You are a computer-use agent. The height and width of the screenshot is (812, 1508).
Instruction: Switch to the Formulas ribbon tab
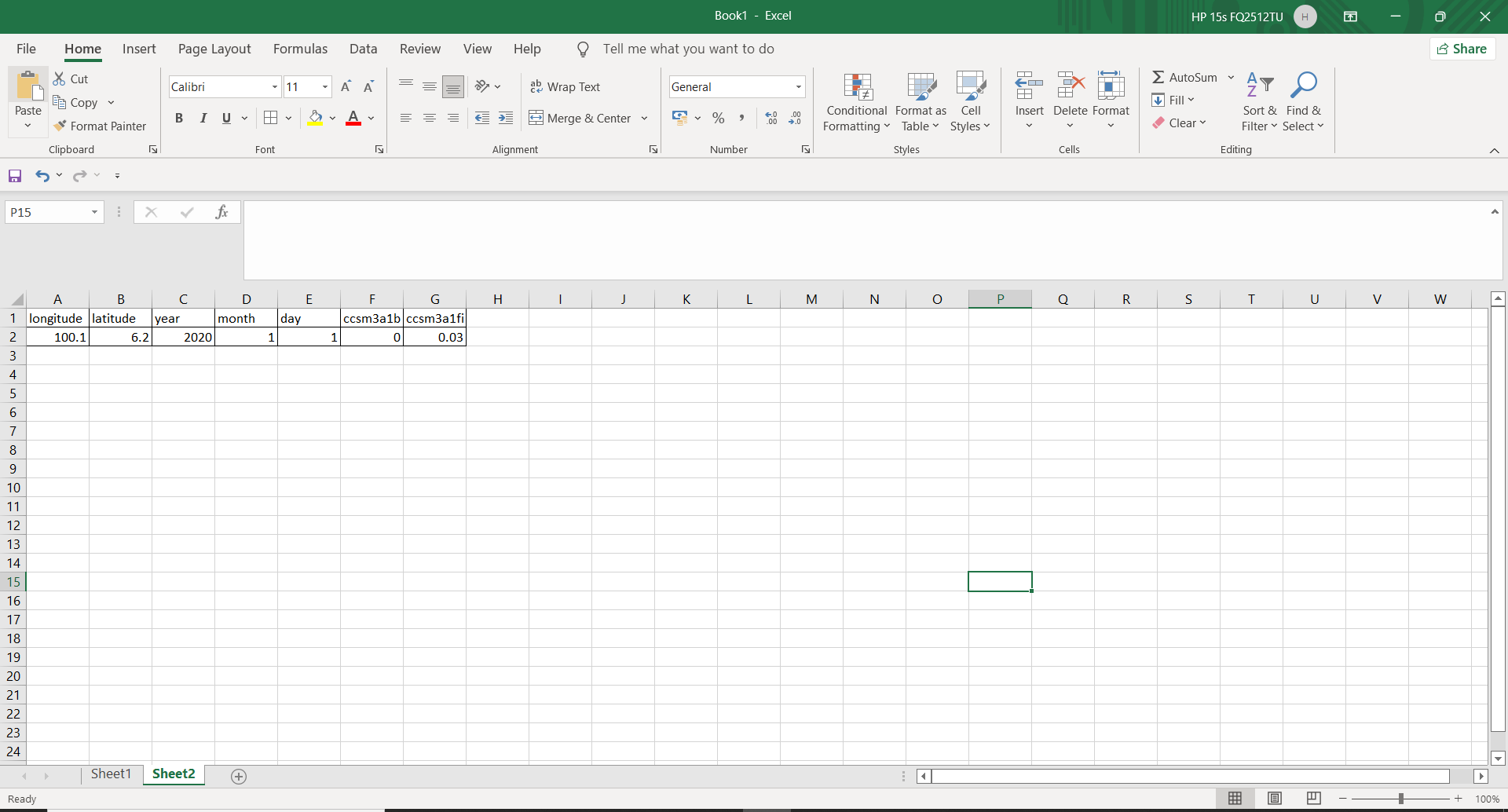pyautogui.click(x=300, y=48)
